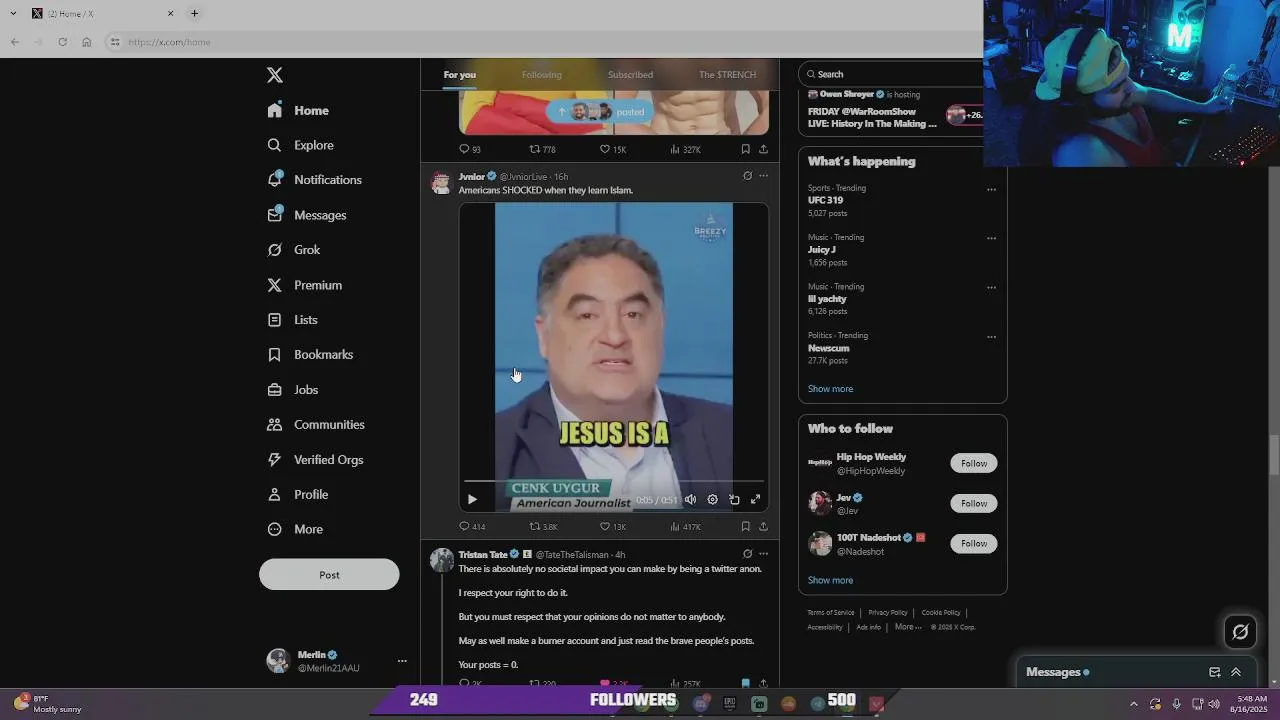
Task: Open the Explore page
Action: 301,145
